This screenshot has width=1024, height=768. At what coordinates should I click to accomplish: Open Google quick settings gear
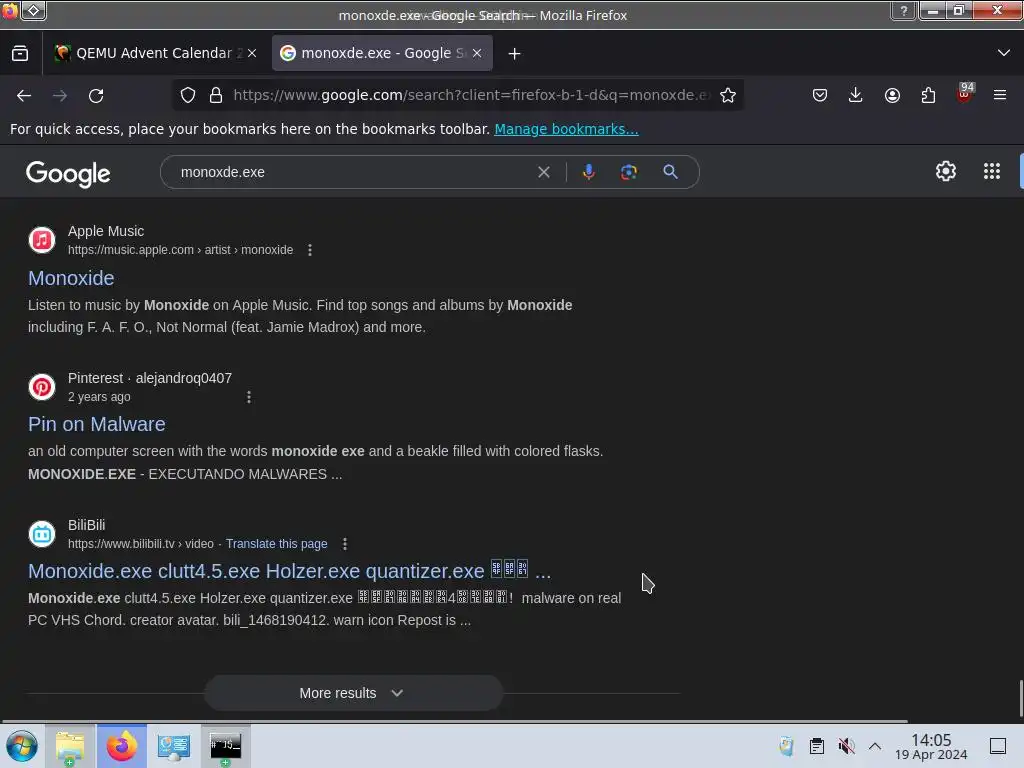tap(945, 172)
